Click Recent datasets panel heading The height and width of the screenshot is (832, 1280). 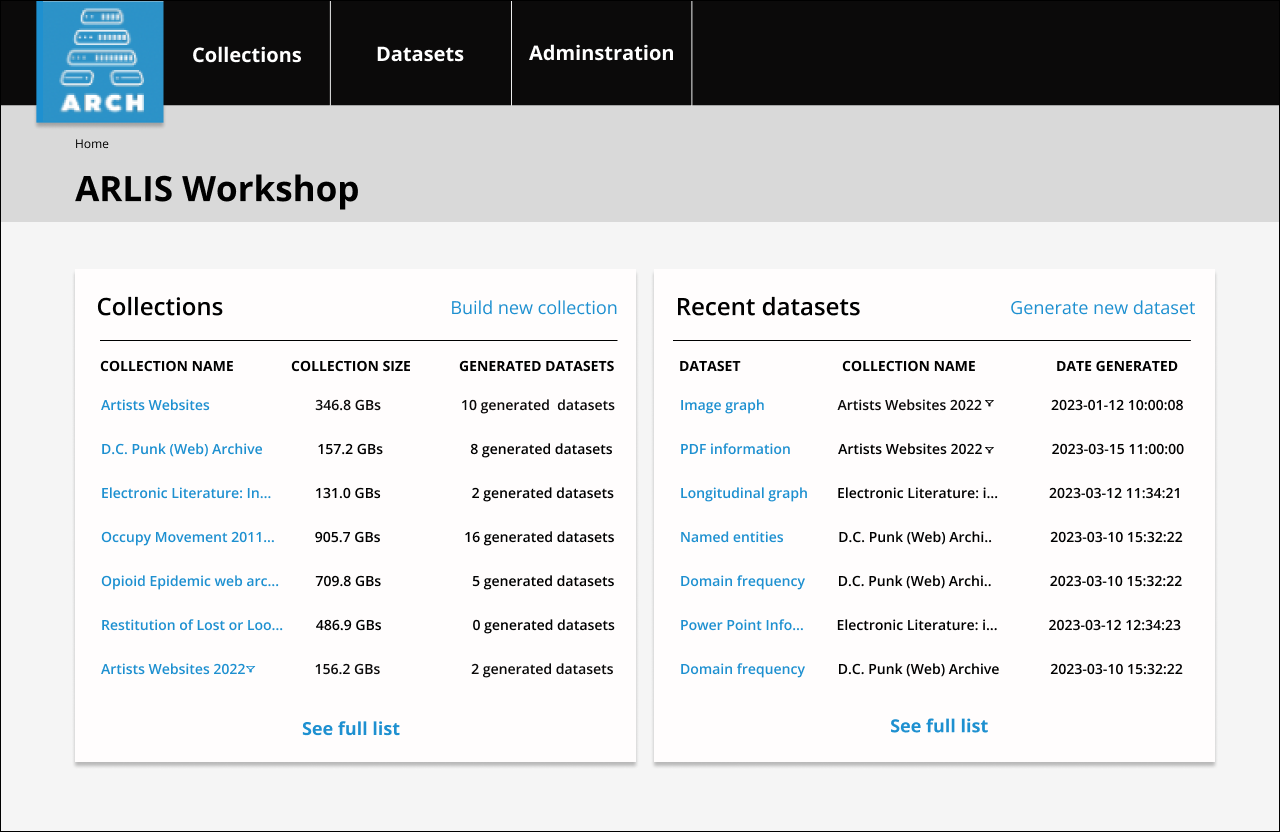[768, 307]
